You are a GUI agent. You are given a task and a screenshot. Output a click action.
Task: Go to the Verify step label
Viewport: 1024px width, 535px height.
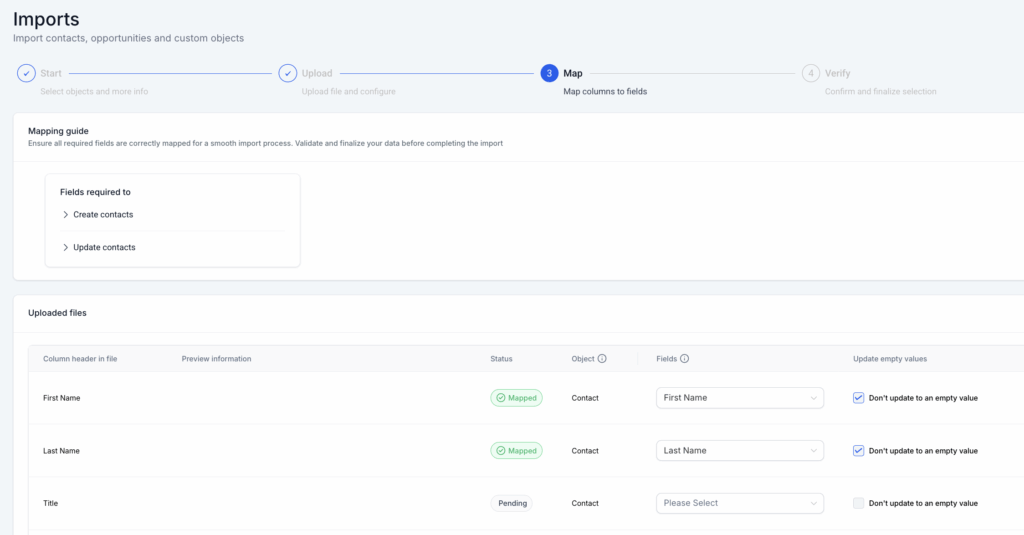point(837,73)
